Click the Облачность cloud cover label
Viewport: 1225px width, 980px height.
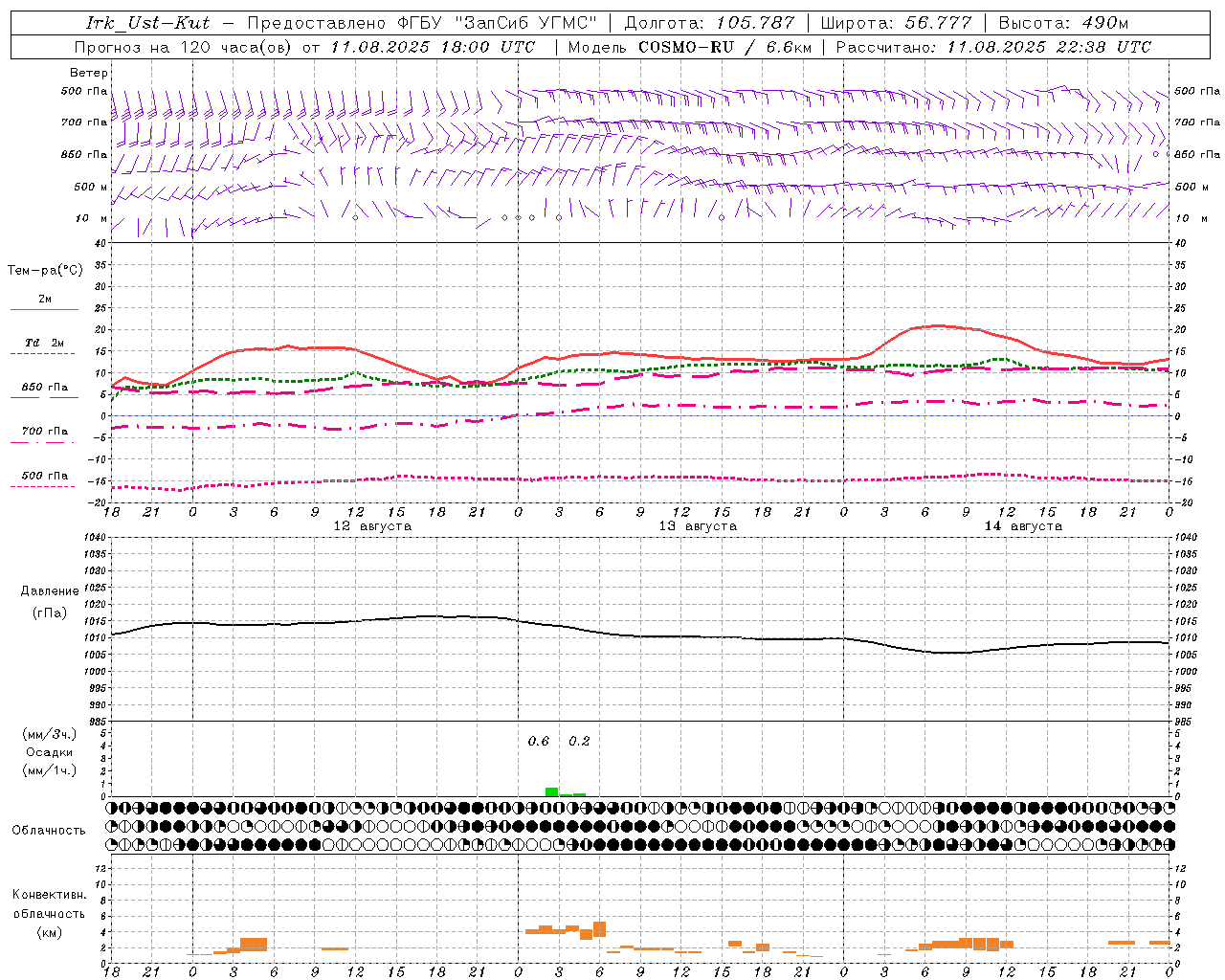(x=49, y=831)
